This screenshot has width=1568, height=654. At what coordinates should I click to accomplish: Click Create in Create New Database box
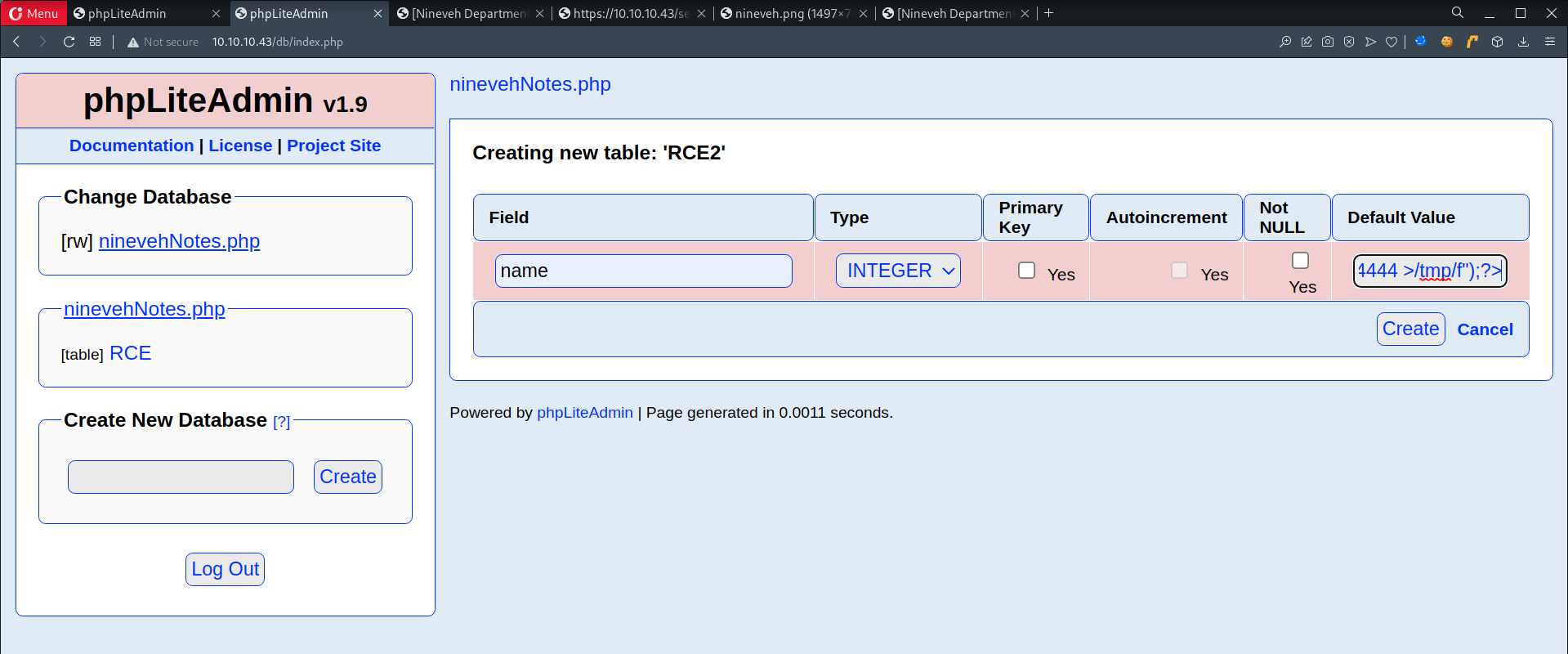tap(347, 477)
